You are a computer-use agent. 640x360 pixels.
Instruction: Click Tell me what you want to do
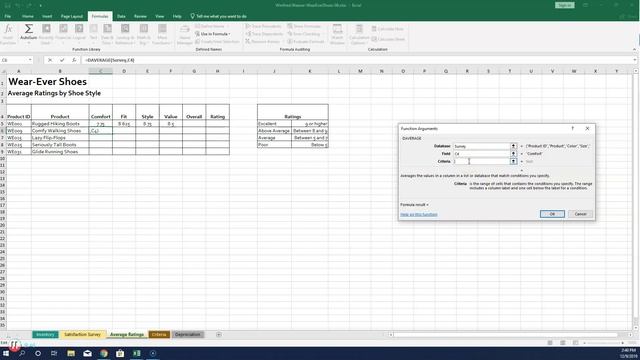(218, 16)
